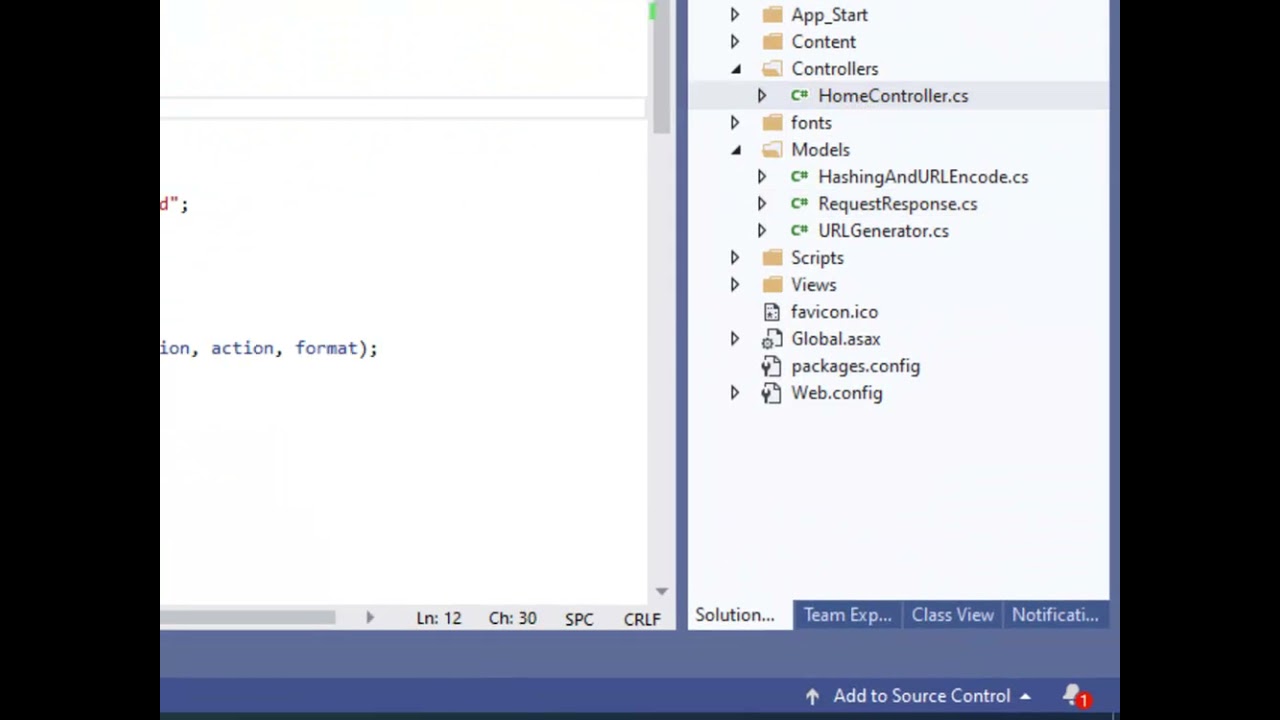1280x720 pixels.
Task: Expand Global.asax node arrow
Action: coord(735,339)
